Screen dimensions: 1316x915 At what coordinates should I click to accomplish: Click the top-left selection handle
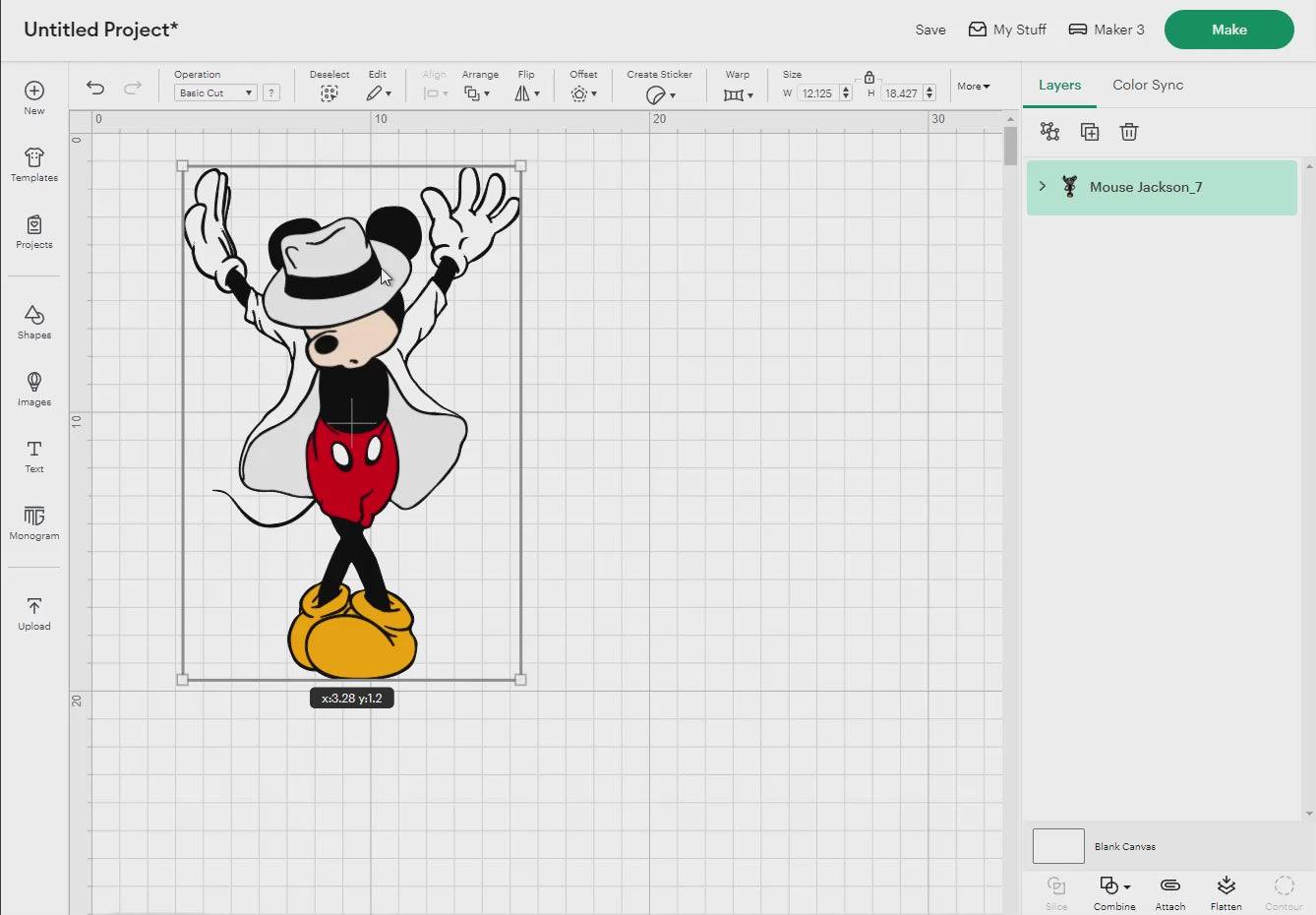[x=182, y=166]
